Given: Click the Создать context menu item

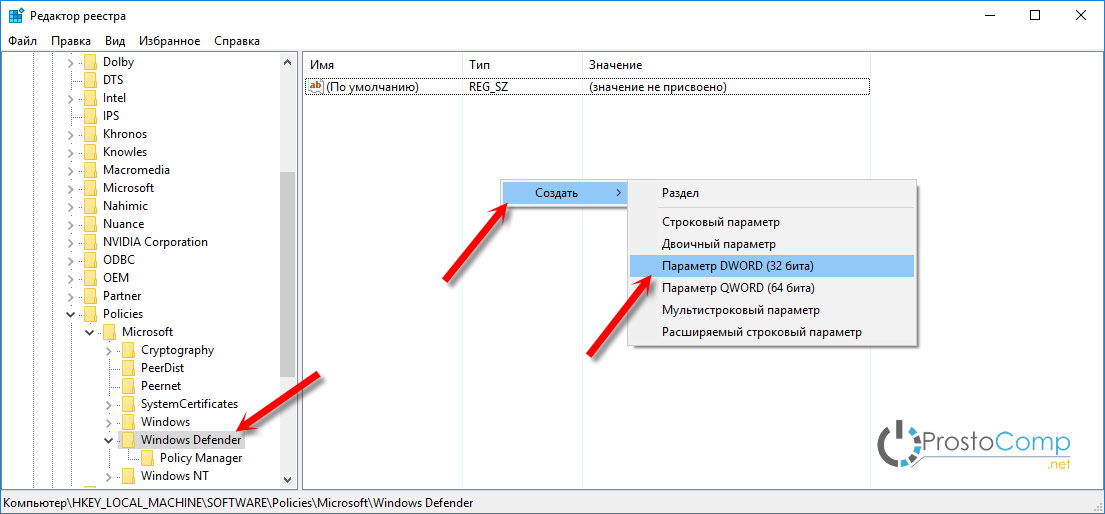Looking at the screenshot, I should [564, 193].
